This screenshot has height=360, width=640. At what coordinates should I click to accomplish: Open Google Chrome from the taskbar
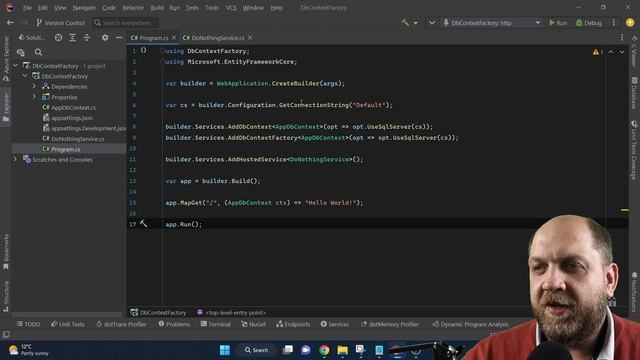pos(324,350)
